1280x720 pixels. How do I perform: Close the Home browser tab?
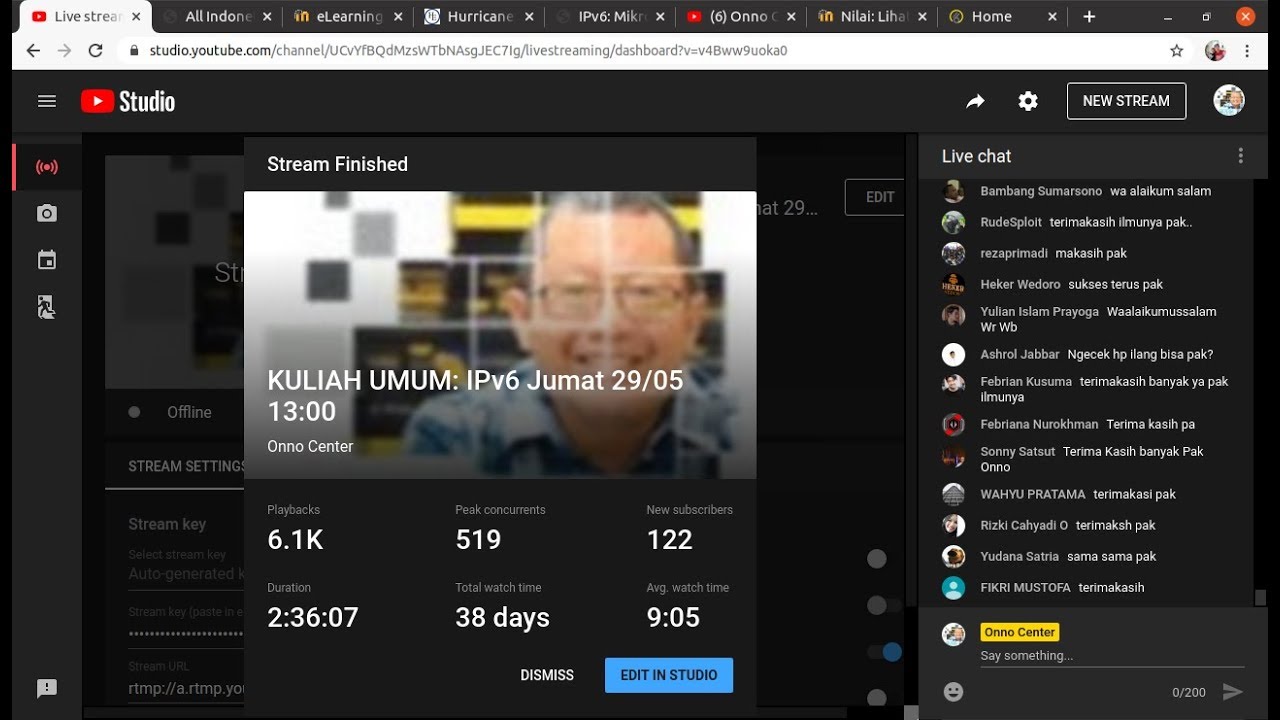point(1051,16)
